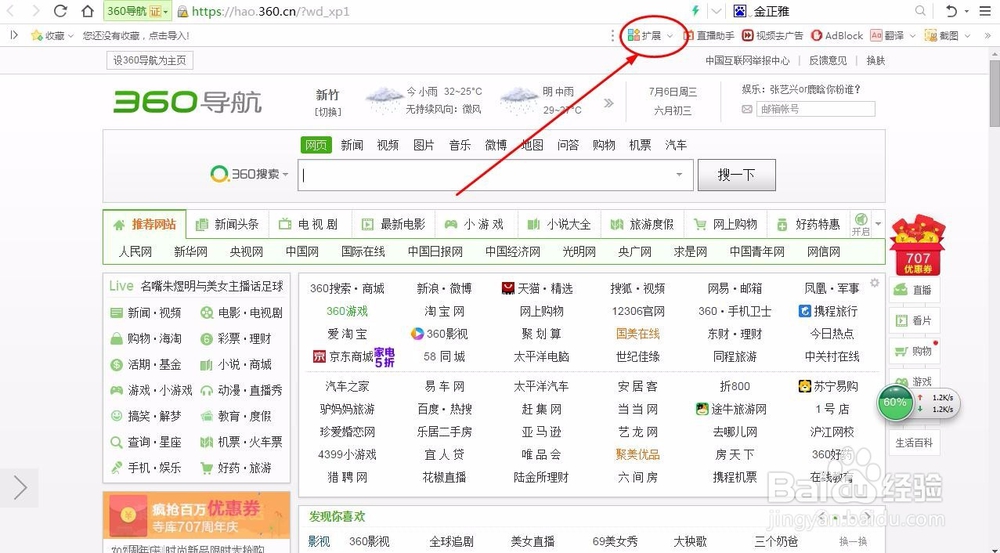
Task: Select the 图片 search tab
Action: (x=423, y=145)
